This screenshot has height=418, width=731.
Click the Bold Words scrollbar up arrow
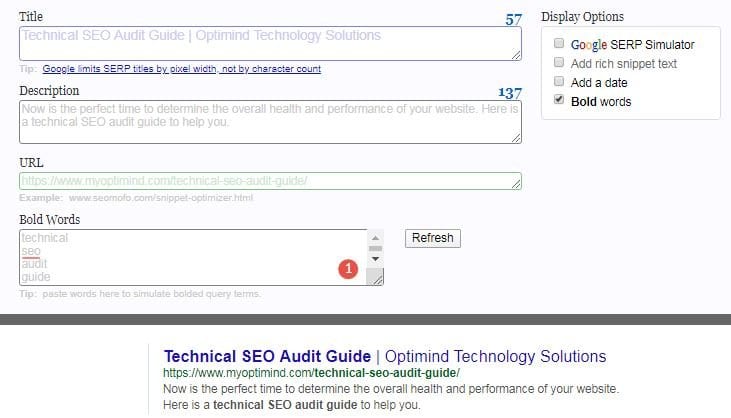(375, 238)
